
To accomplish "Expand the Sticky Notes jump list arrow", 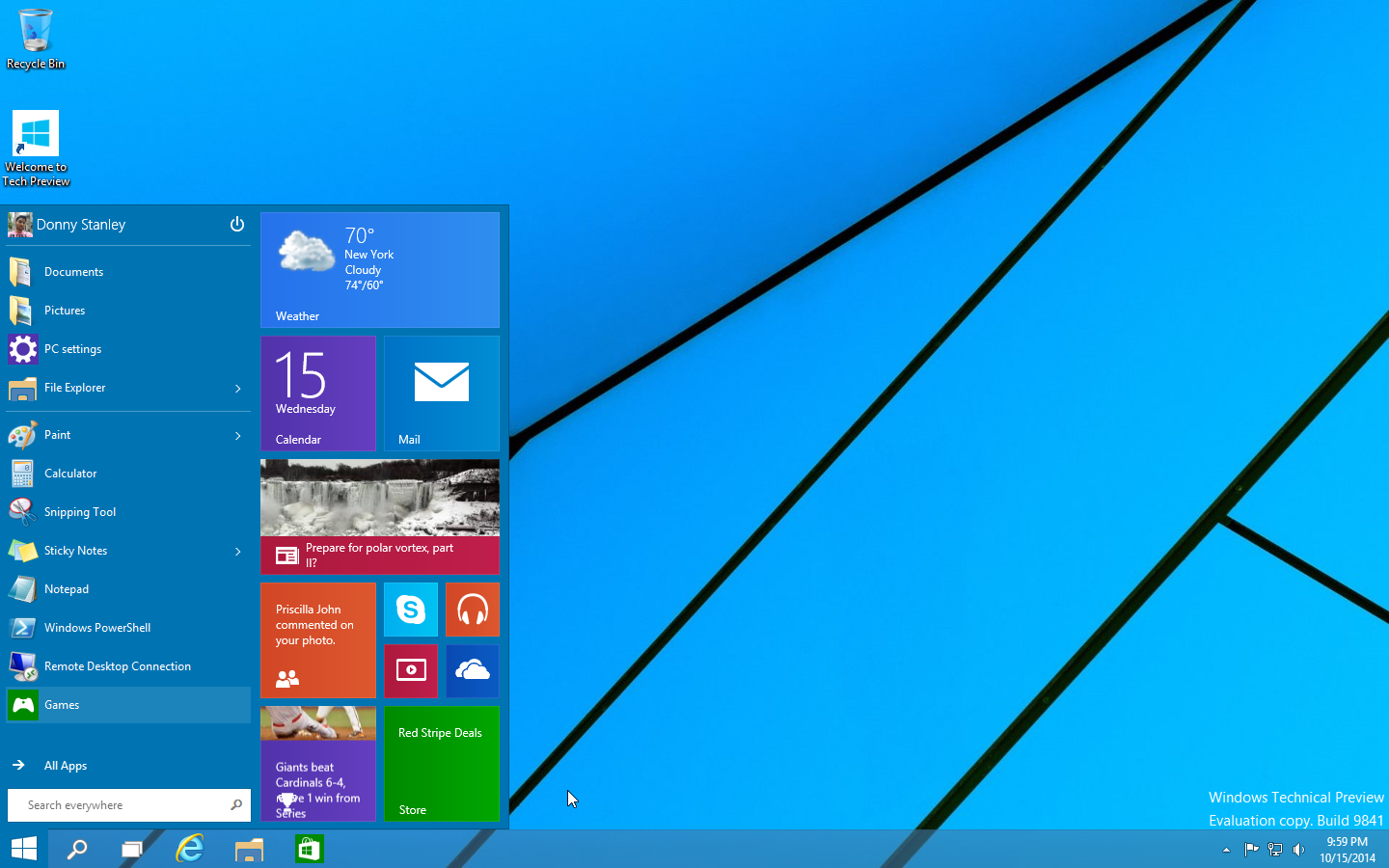I will [237, 551].
